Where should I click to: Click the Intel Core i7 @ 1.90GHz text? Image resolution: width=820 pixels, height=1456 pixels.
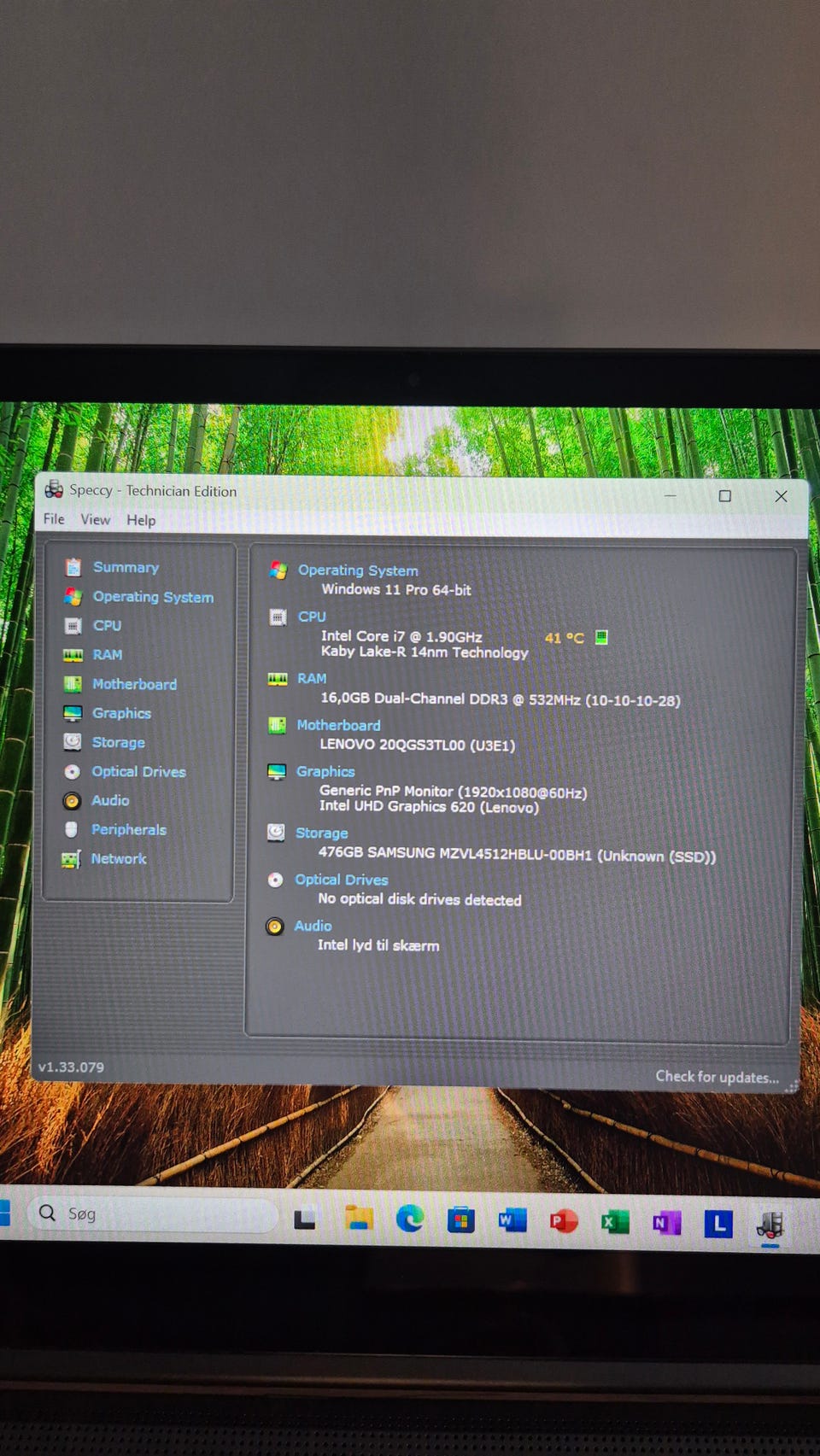click(x=401, y=637)
